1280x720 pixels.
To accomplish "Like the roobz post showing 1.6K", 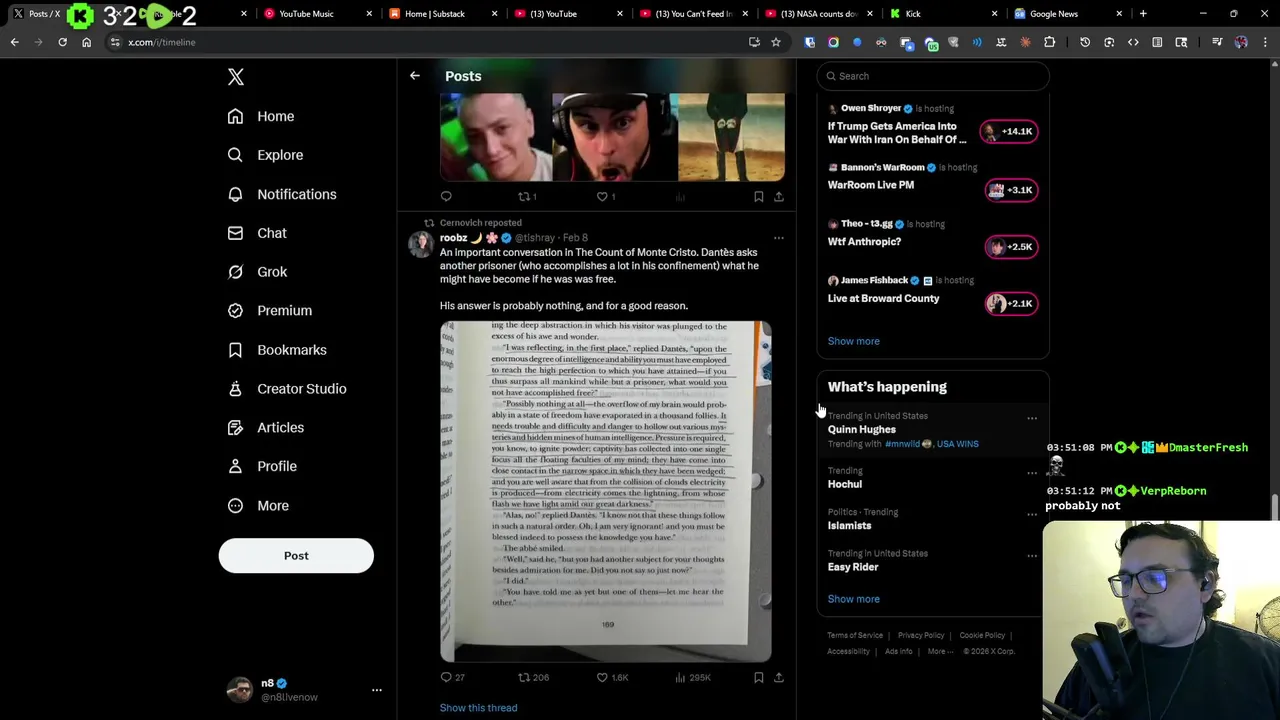I will 612,677.
